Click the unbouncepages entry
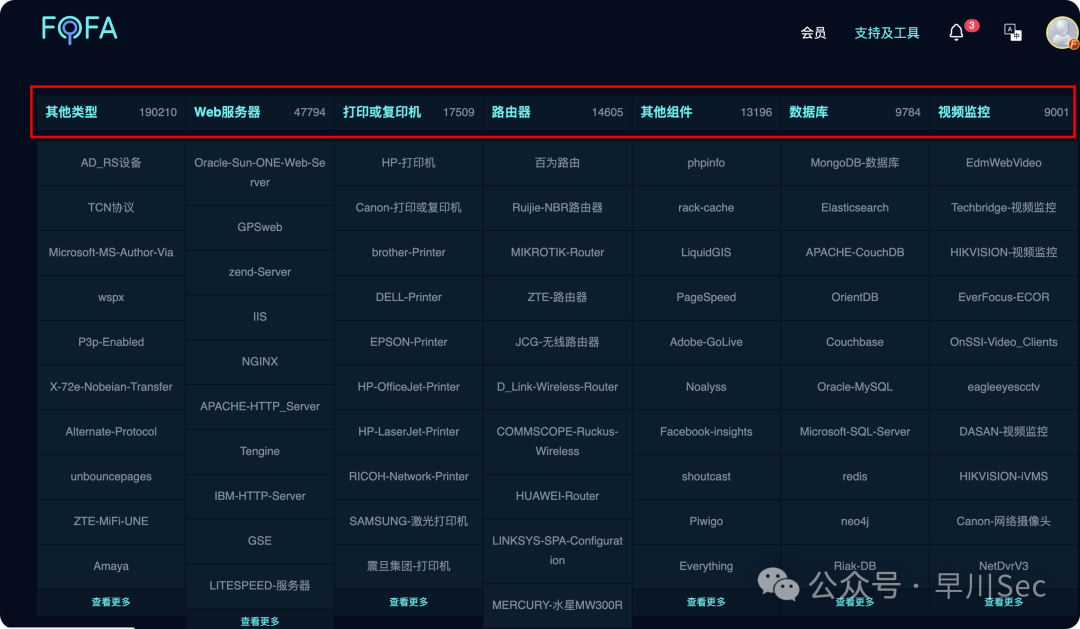 pos(111,476)
